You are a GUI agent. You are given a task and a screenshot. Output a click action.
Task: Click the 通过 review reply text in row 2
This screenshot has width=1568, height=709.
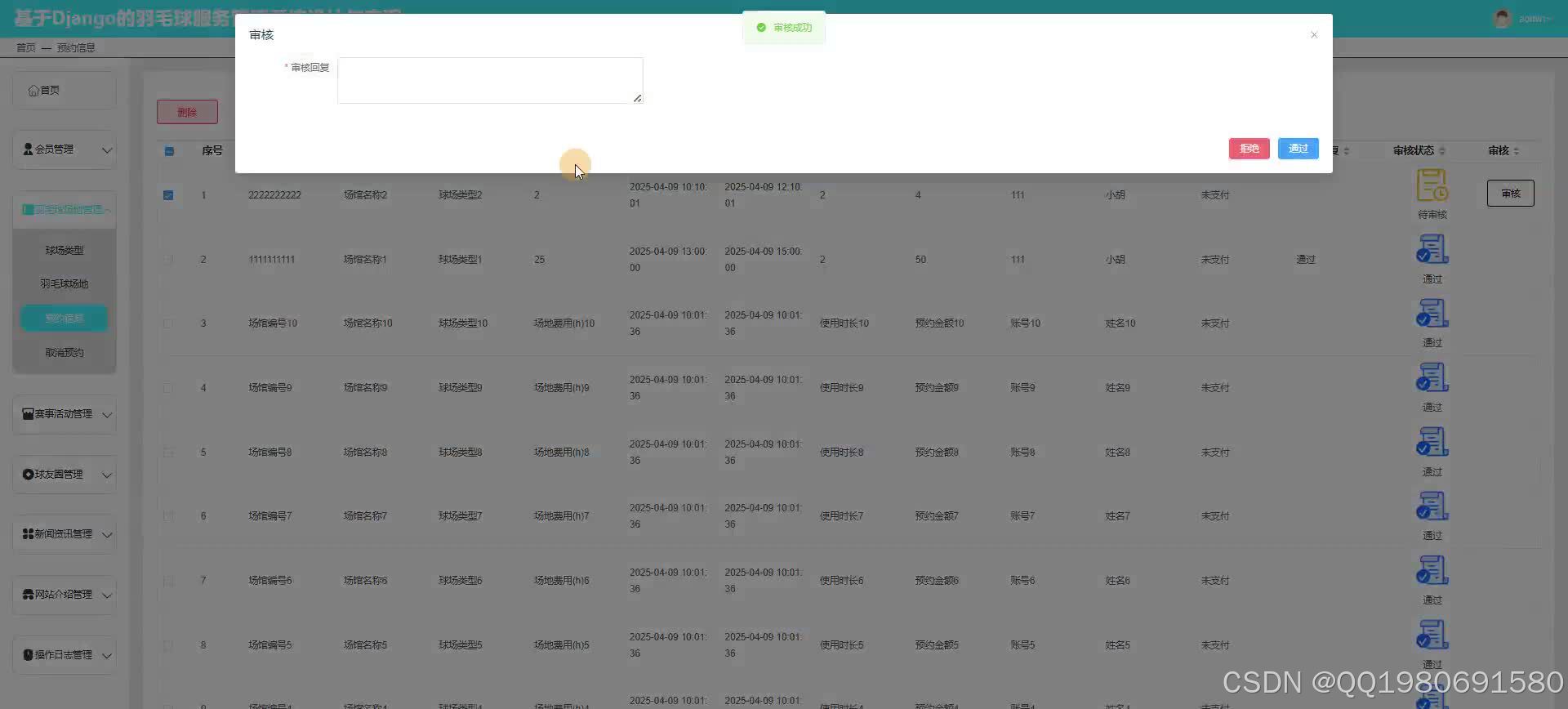(1305, 260)
